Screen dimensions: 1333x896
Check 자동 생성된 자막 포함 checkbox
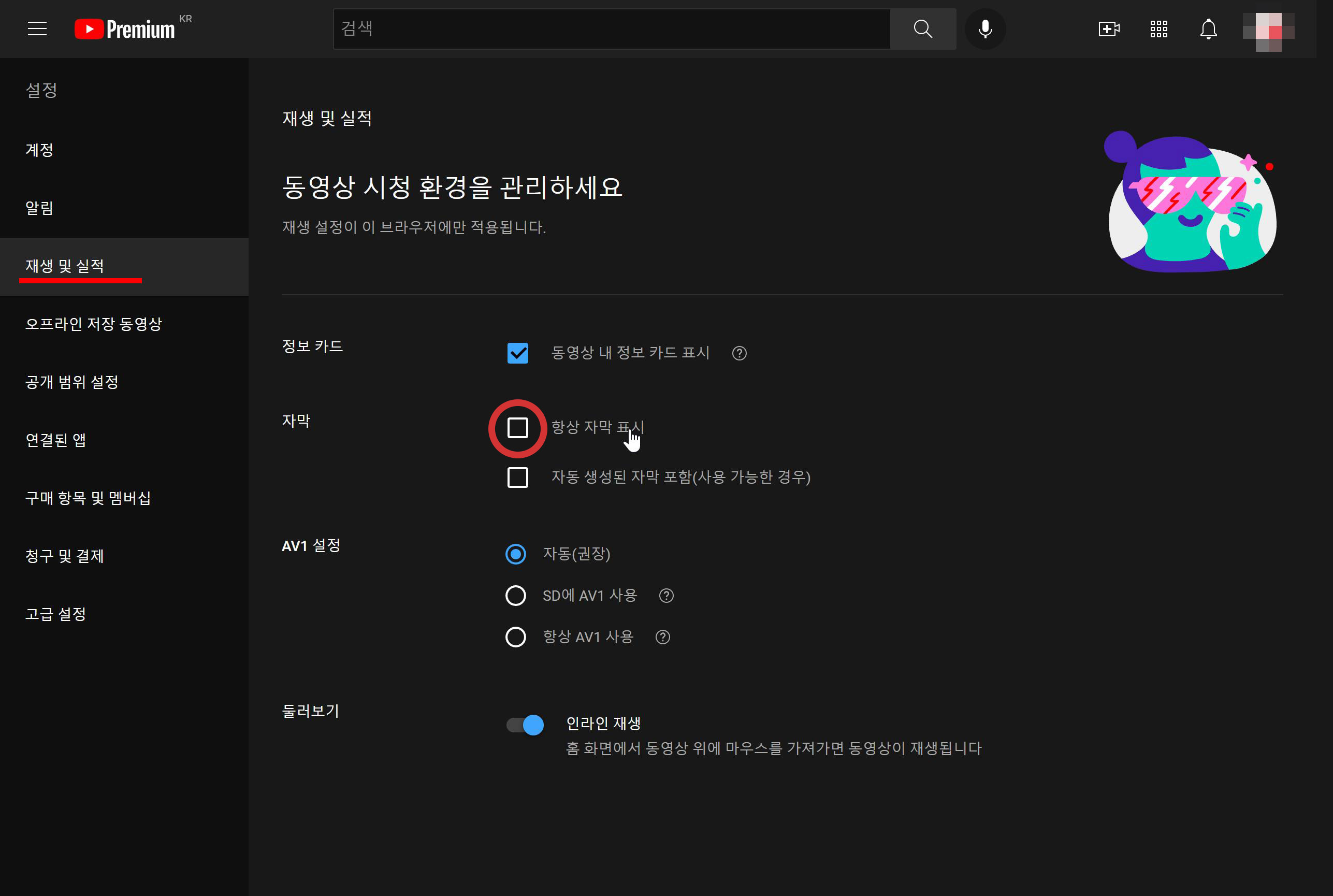(x=518, y=477)
